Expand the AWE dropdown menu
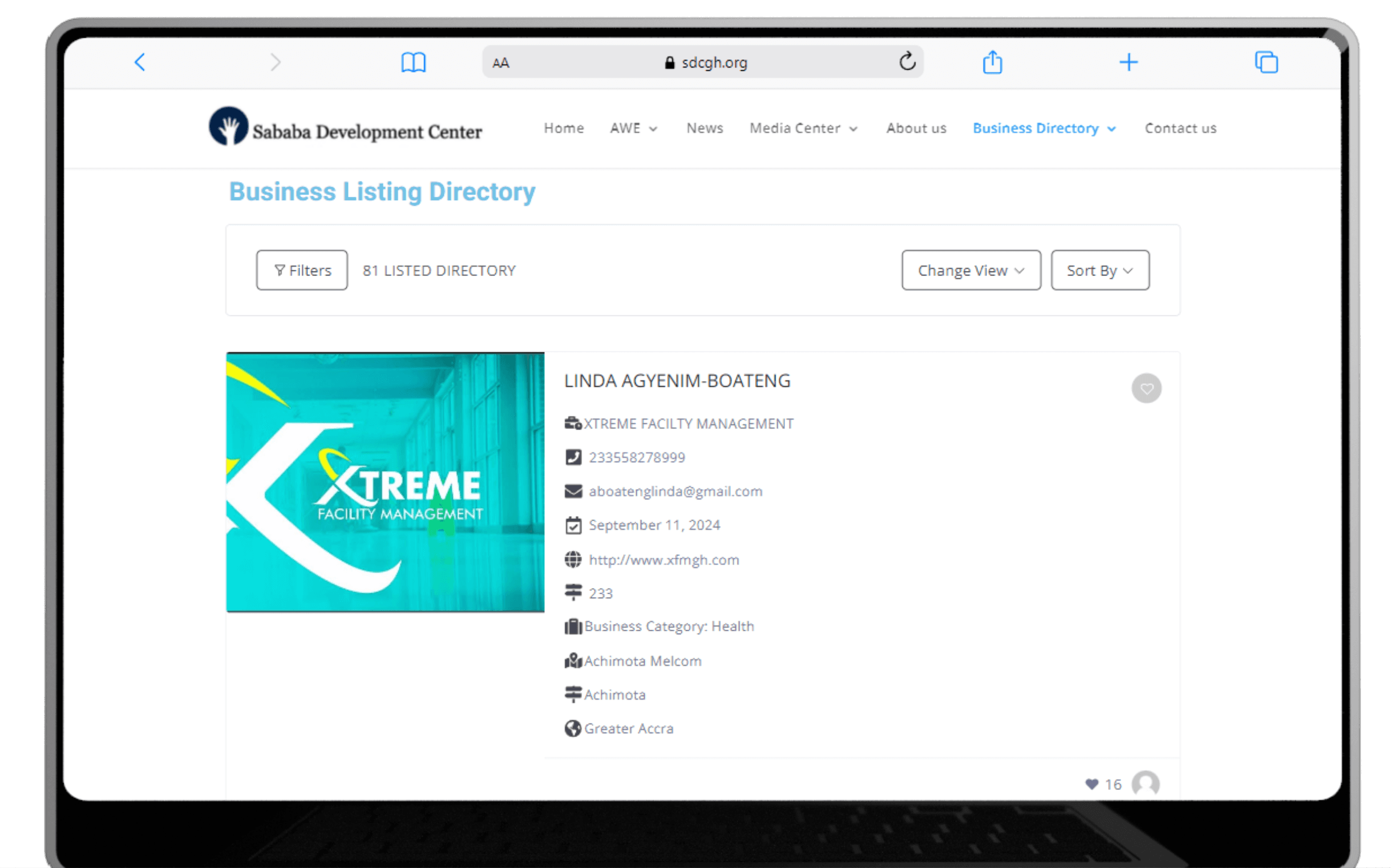 [x=634, y=128]
